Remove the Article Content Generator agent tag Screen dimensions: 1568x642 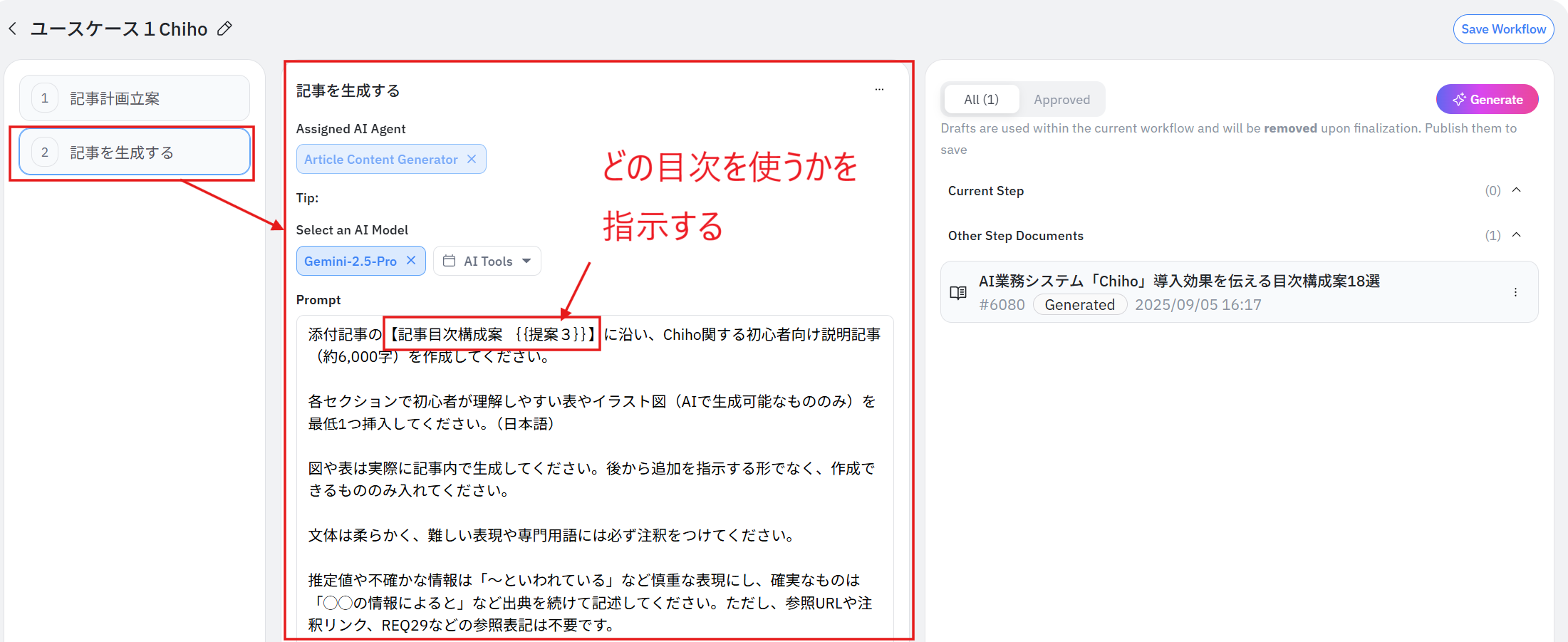pyautogui.click(x=472, y=159)
